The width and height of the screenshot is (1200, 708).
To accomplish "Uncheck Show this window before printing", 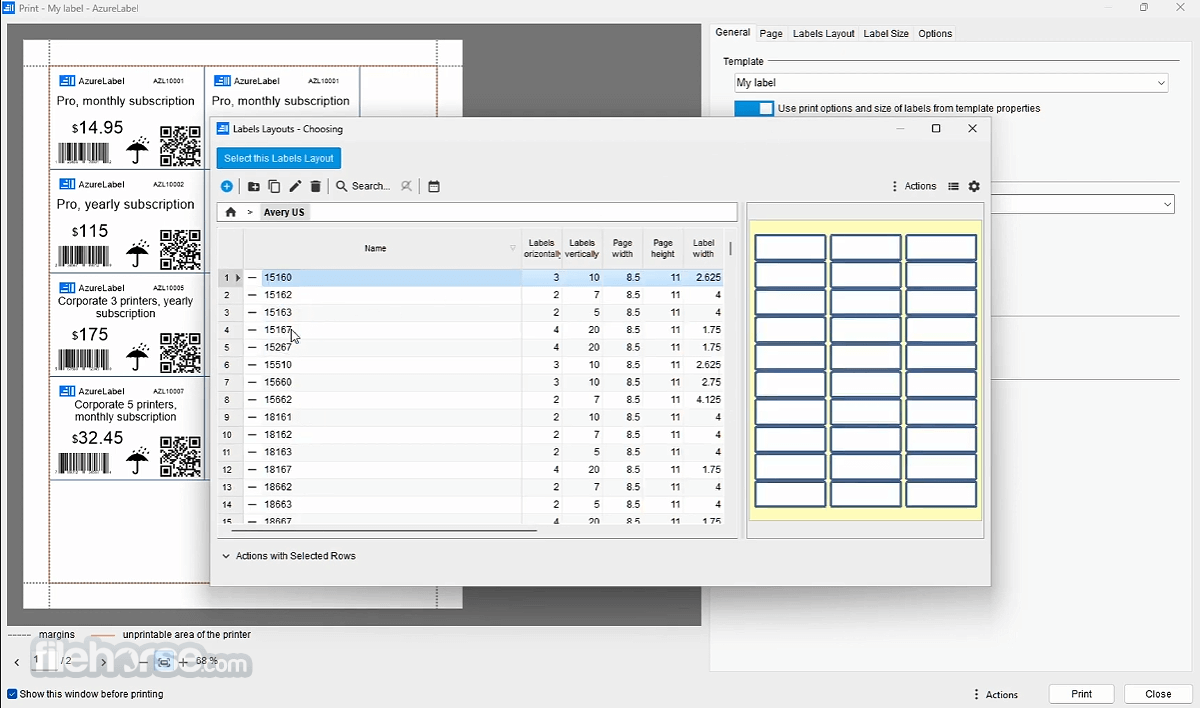I will click(x=12, y=694).
